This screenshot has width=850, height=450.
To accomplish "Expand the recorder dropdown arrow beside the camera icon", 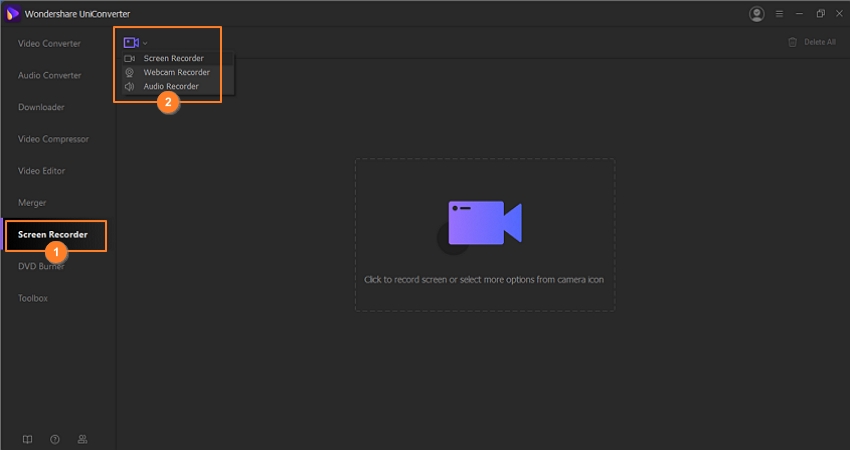I will click(x=145, y=43).
